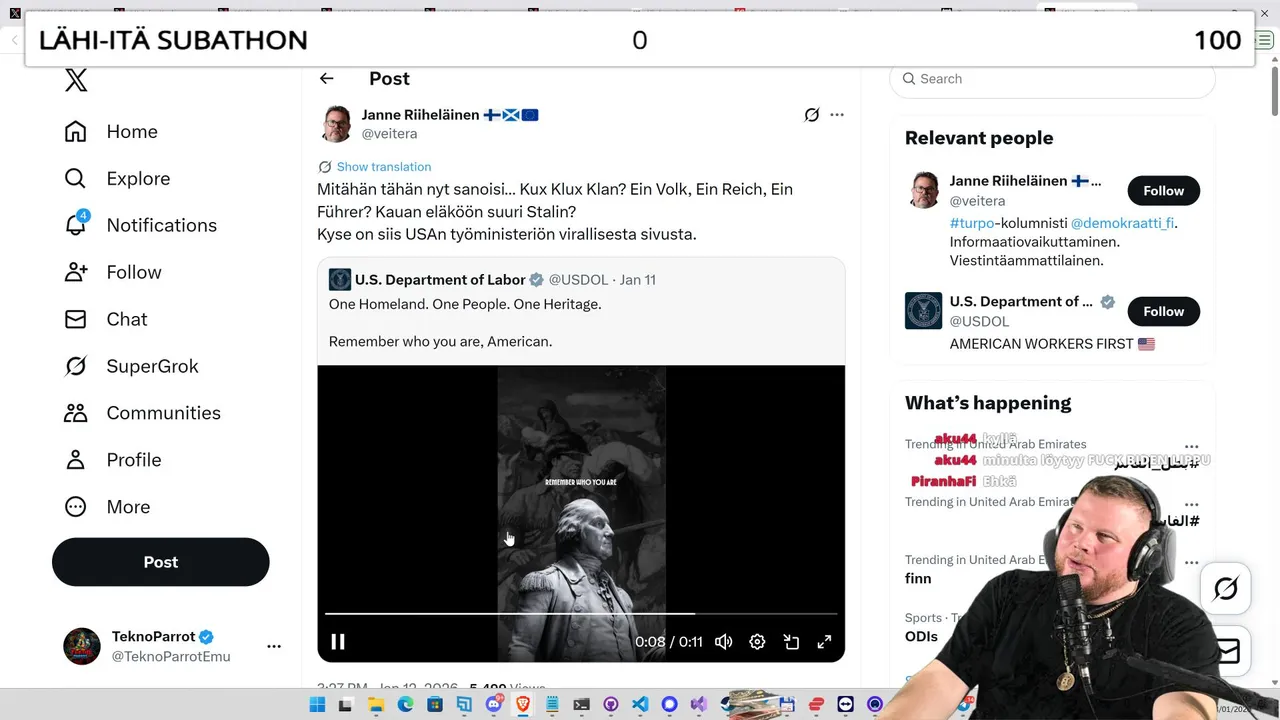1280x720 pixels.
Task: Open File Explorer from taskbar
Action: (x=376, y=705)
